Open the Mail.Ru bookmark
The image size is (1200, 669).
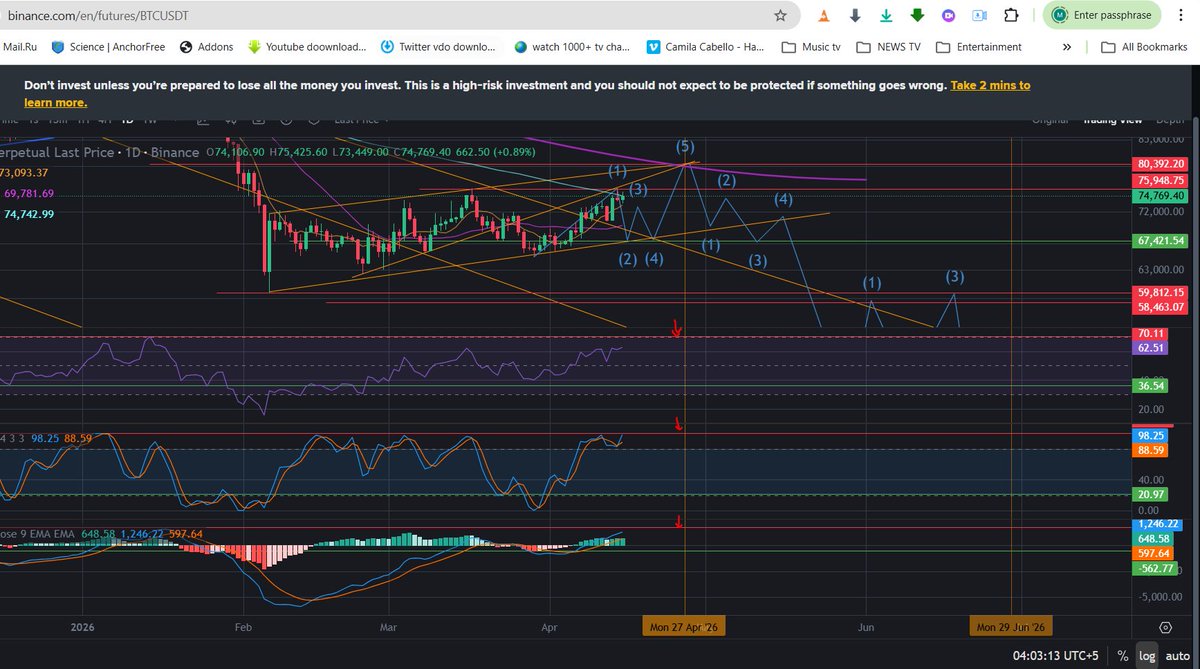pos(20,47)
